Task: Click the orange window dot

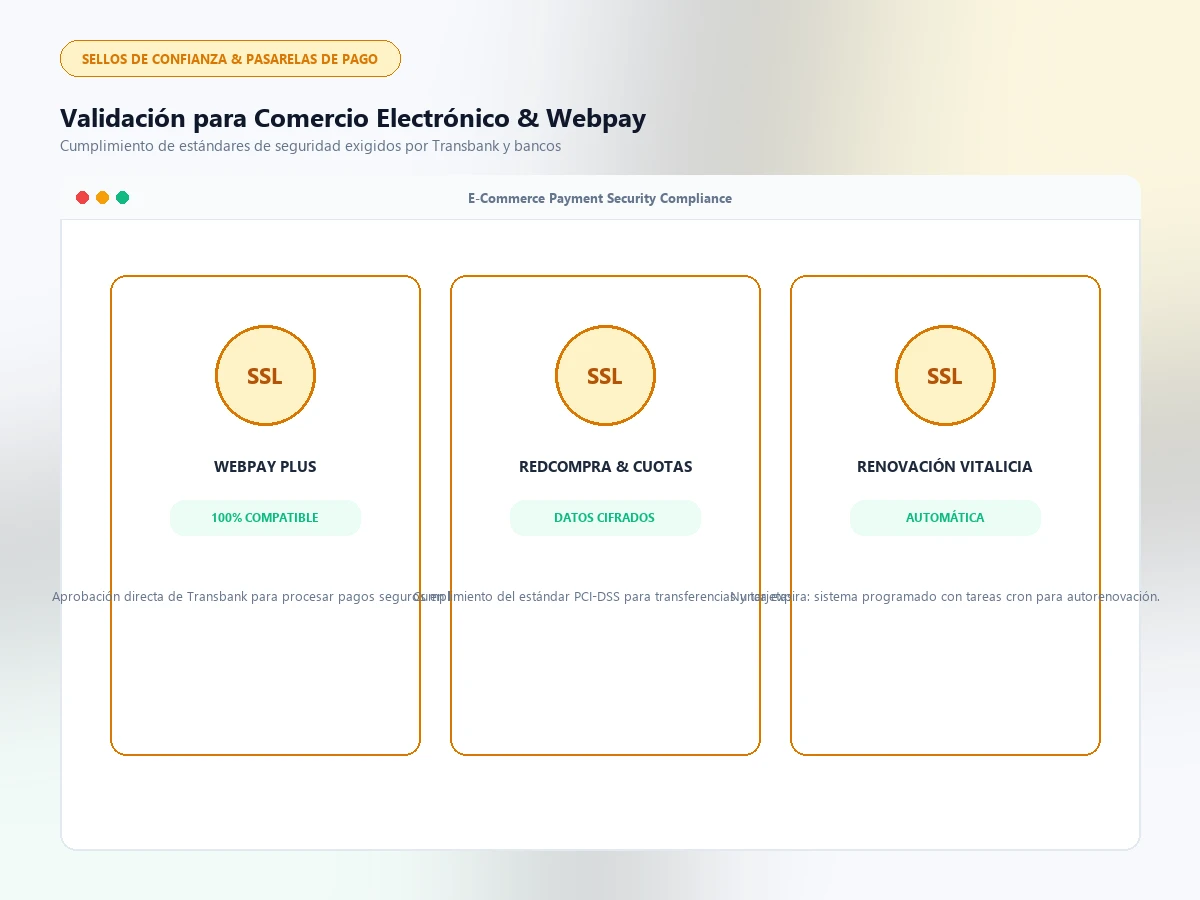Action: tap(103, 198)
